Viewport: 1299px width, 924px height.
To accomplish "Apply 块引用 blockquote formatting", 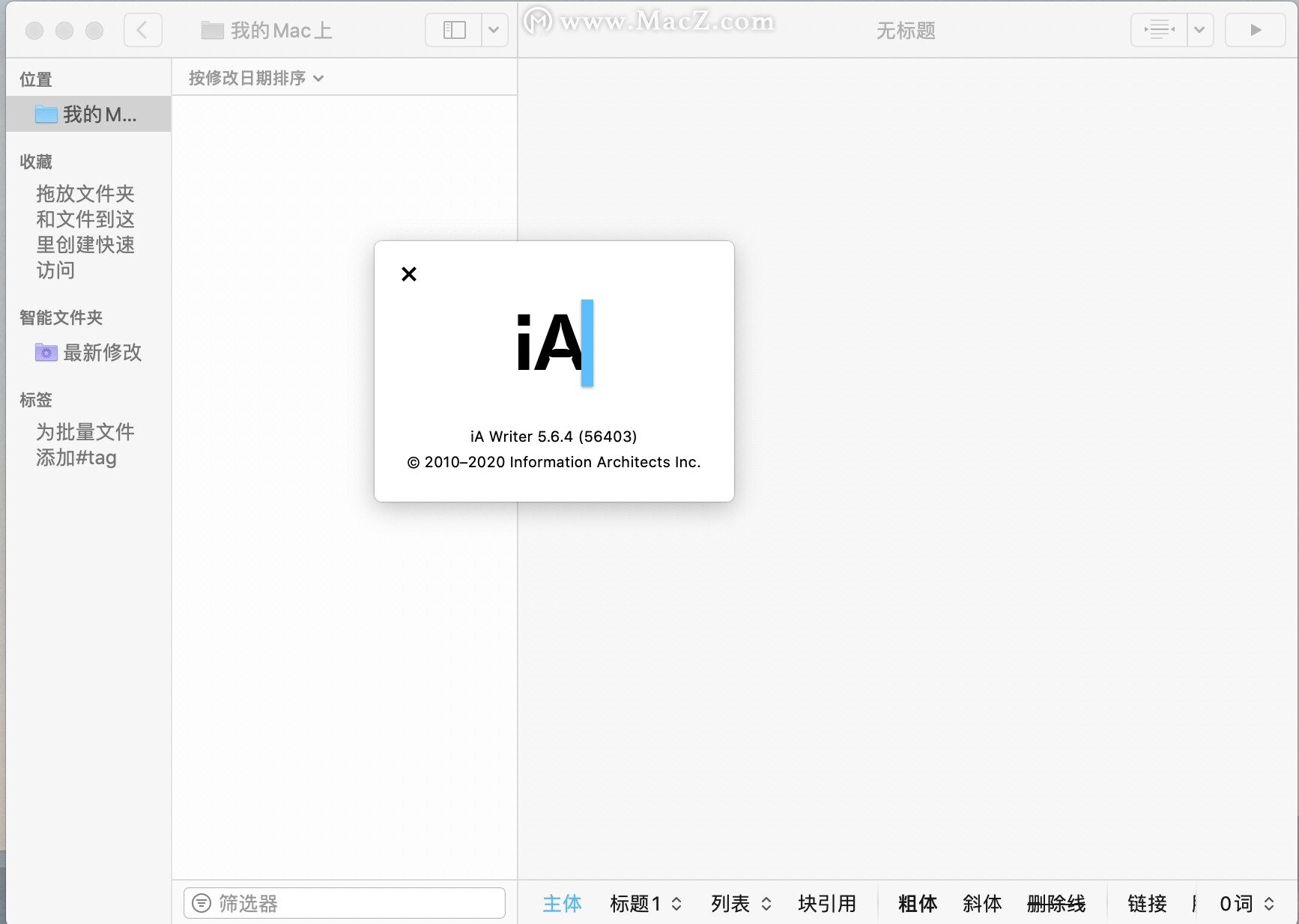I will [x=827, y=904].
